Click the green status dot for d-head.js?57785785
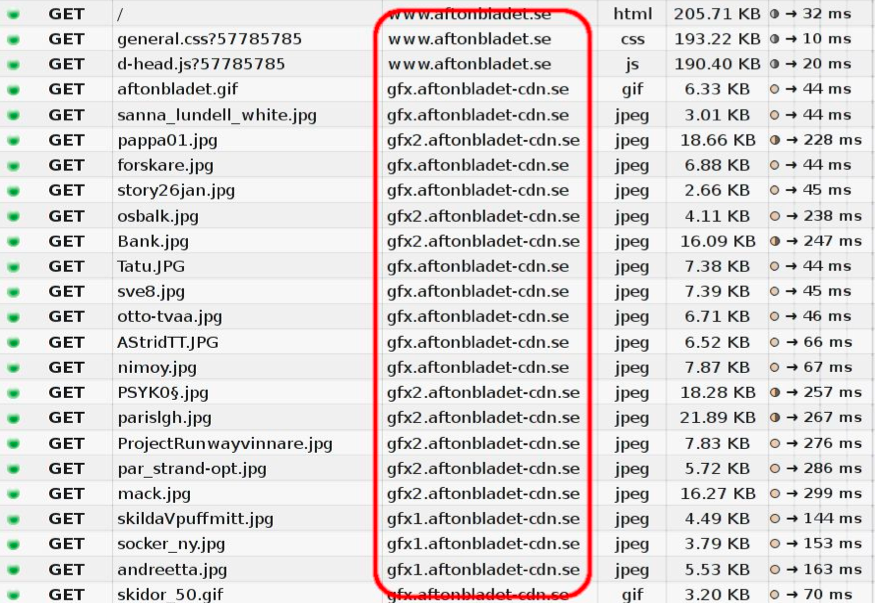The height and width of the screenshot is (603, 875). pyautogui.click(x=13, y=65)
